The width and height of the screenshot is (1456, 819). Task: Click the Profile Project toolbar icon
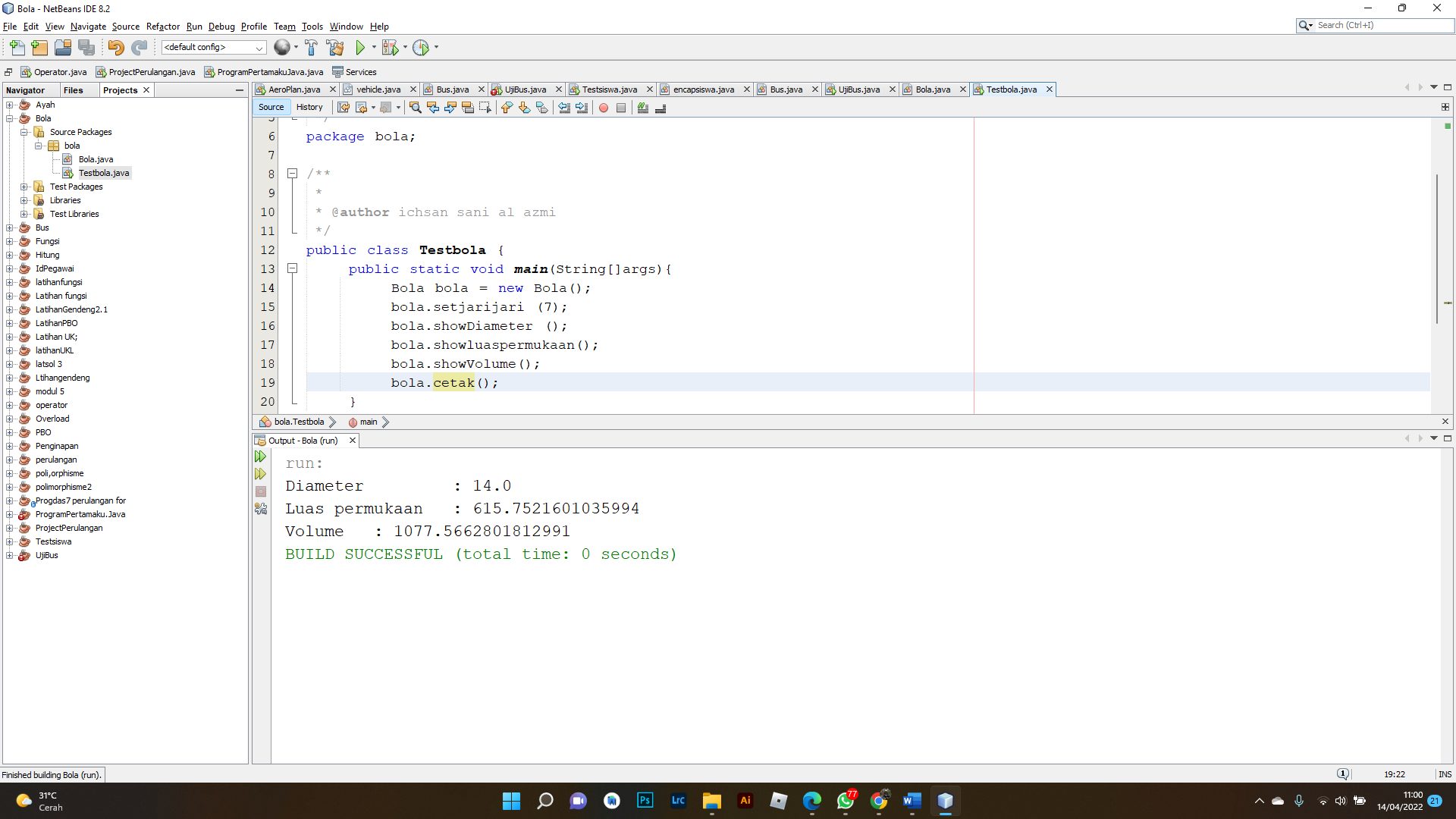[x=421, y=48]
